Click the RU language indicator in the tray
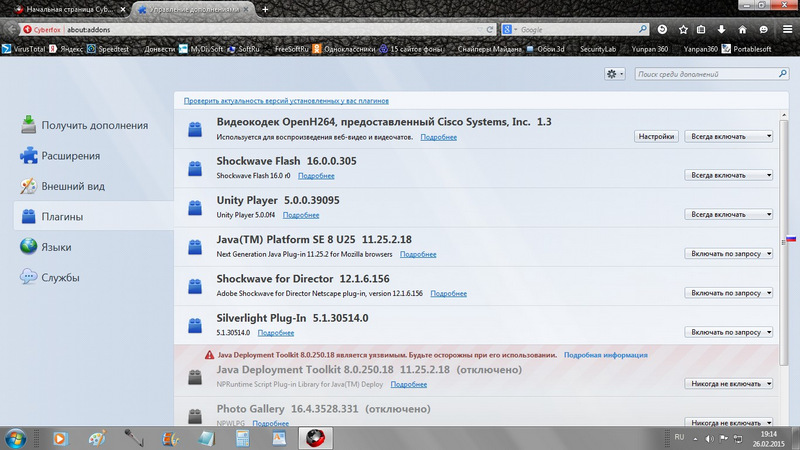This screenshot has width=800, height=450. 679,437
